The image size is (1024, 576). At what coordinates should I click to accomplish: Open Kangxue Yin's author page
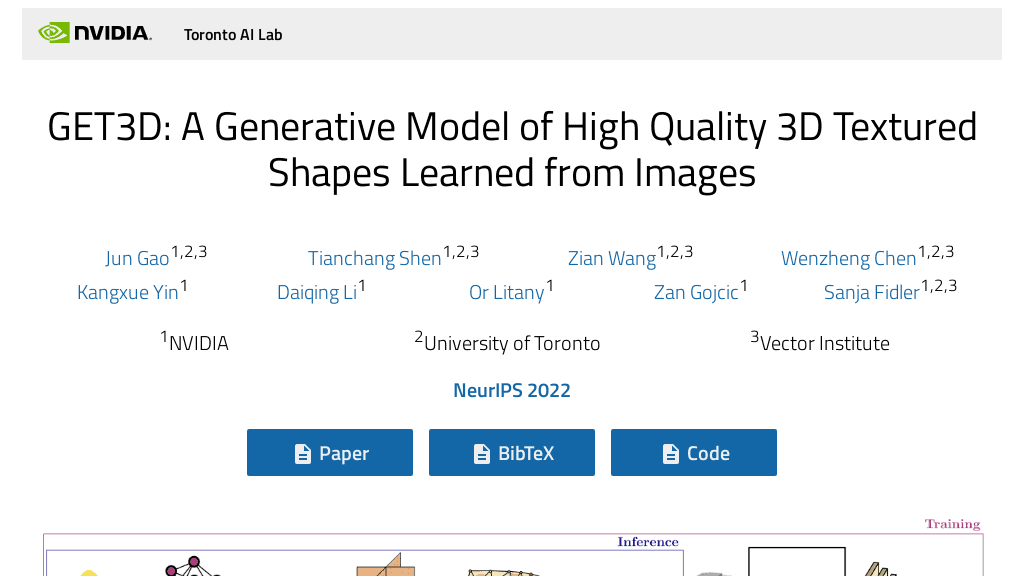(x=127, y=292)
